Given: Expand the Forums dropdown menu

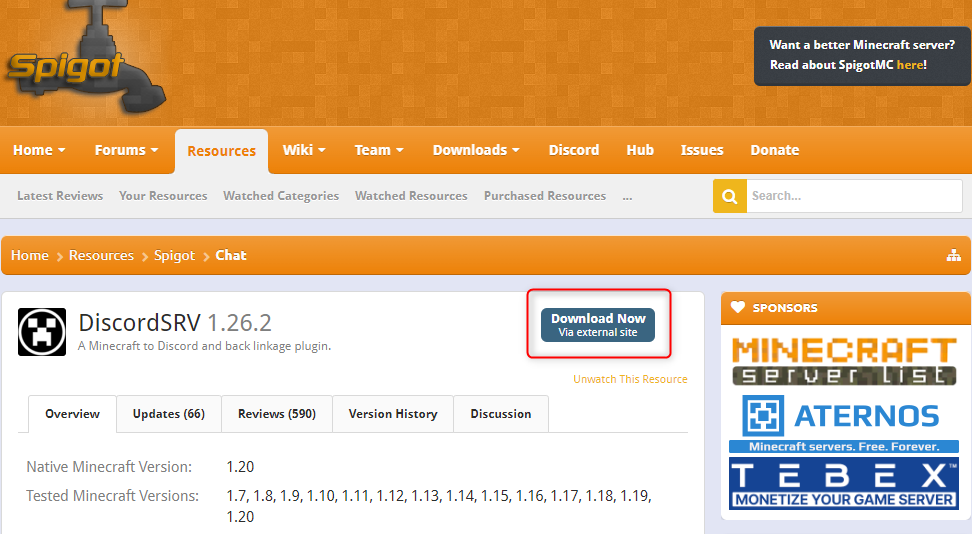Looking at the screenshot, I should (126, 150).
